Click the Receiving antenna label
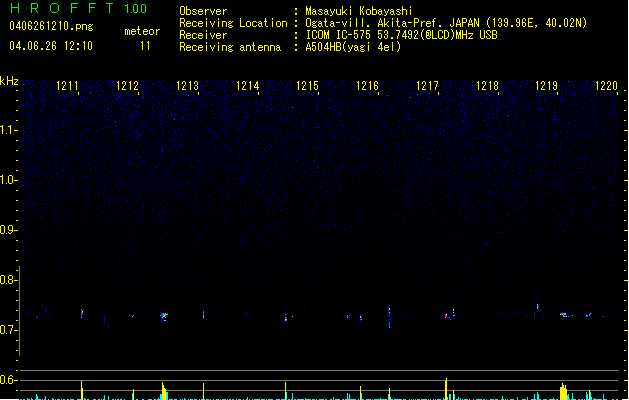 tap(230, 47)
